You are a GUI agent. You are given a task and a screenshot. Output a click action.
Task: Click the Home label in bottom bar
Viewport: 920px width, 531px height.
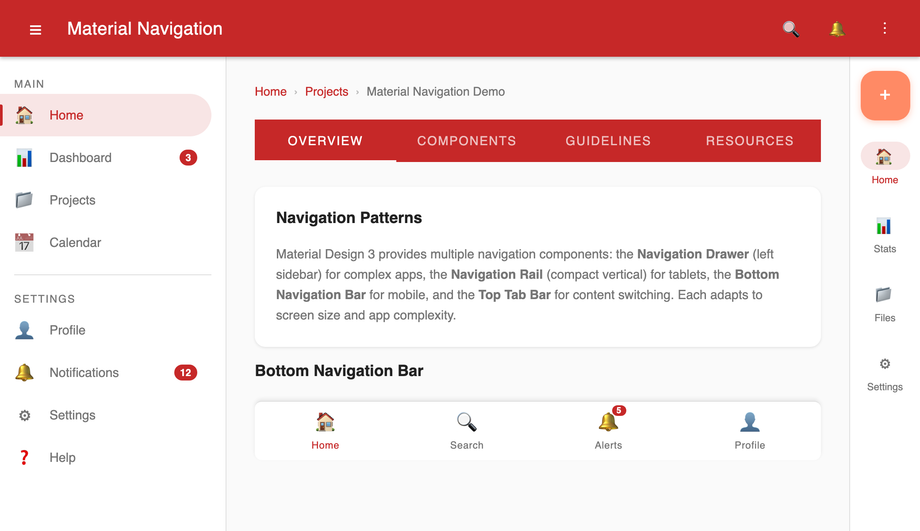click(325, 445)
